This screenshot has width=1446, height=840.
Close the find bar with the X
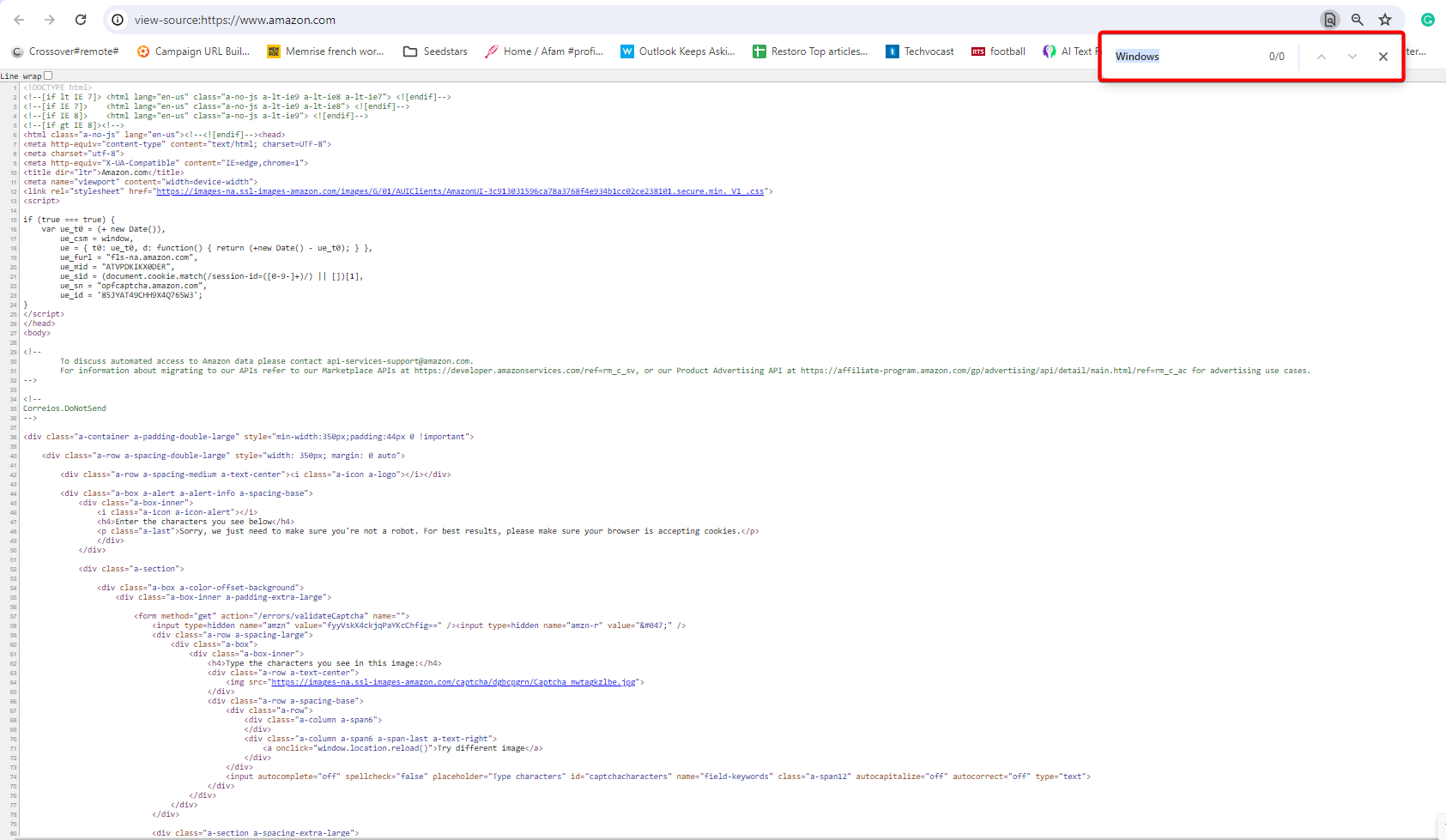click(1382, 56)
